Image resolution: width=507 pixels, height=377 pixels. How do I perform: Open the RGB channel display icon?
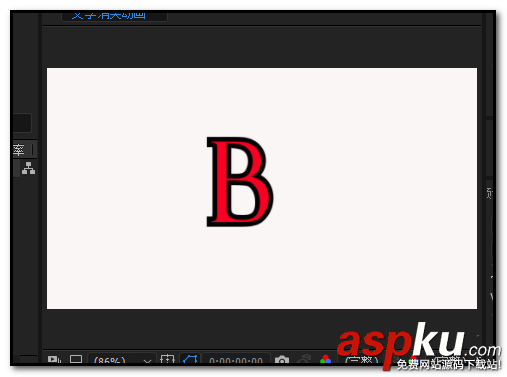pos(325,360)
